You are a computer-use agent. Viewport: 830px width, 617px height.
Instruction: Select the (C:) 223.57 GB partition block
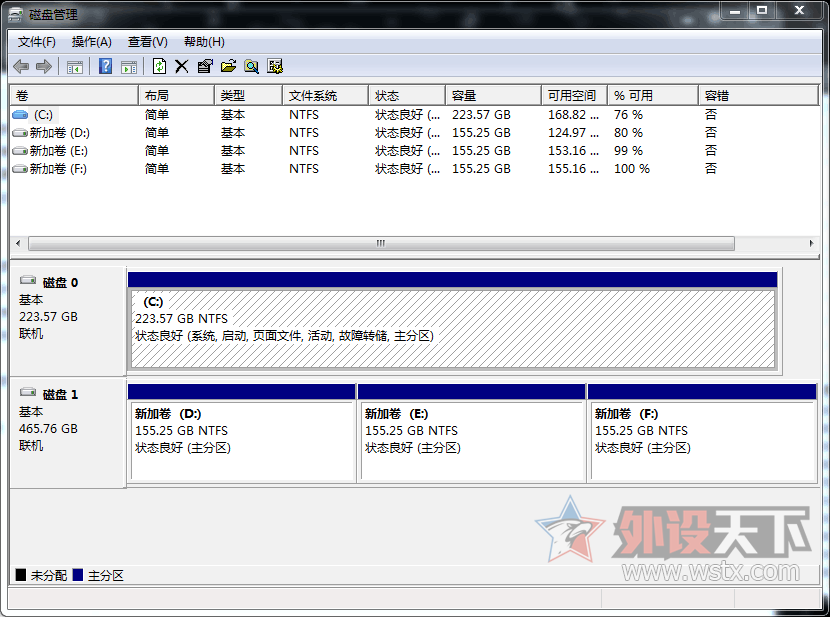point(453,321)
